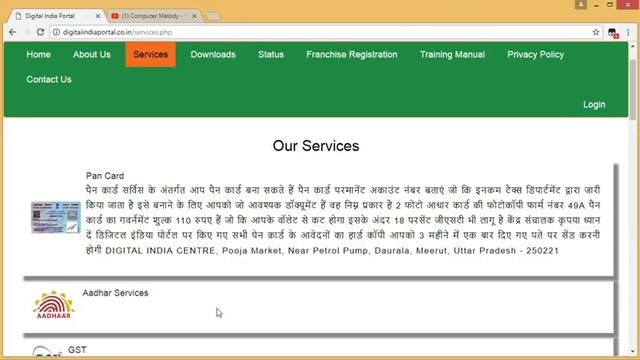
Task: Click the Pan Card thumbnail image
Action: coord(56,217)
